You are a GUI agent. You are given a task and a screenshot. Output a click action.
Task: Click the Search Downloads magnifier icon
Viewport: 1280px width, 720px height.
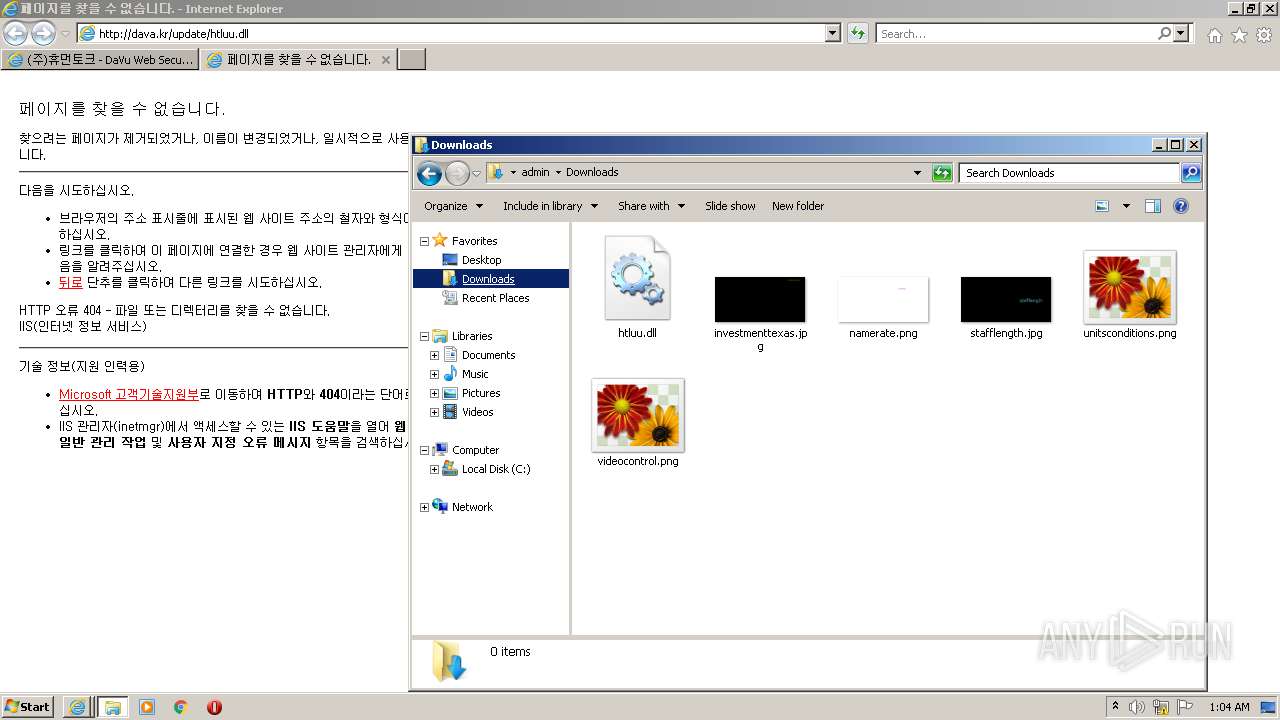tap(1191, 173)
